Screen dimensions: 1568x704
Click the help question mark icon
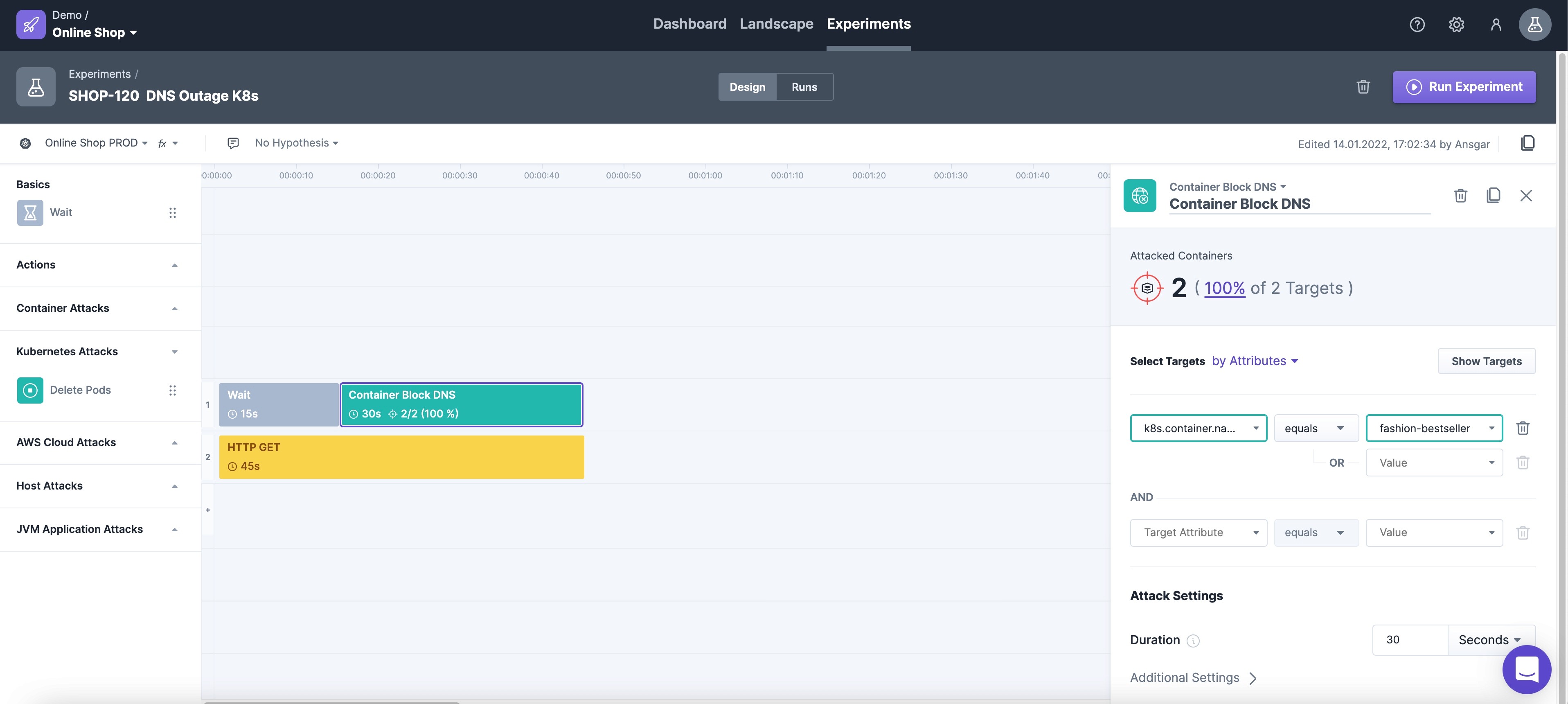pos(1417,25)
